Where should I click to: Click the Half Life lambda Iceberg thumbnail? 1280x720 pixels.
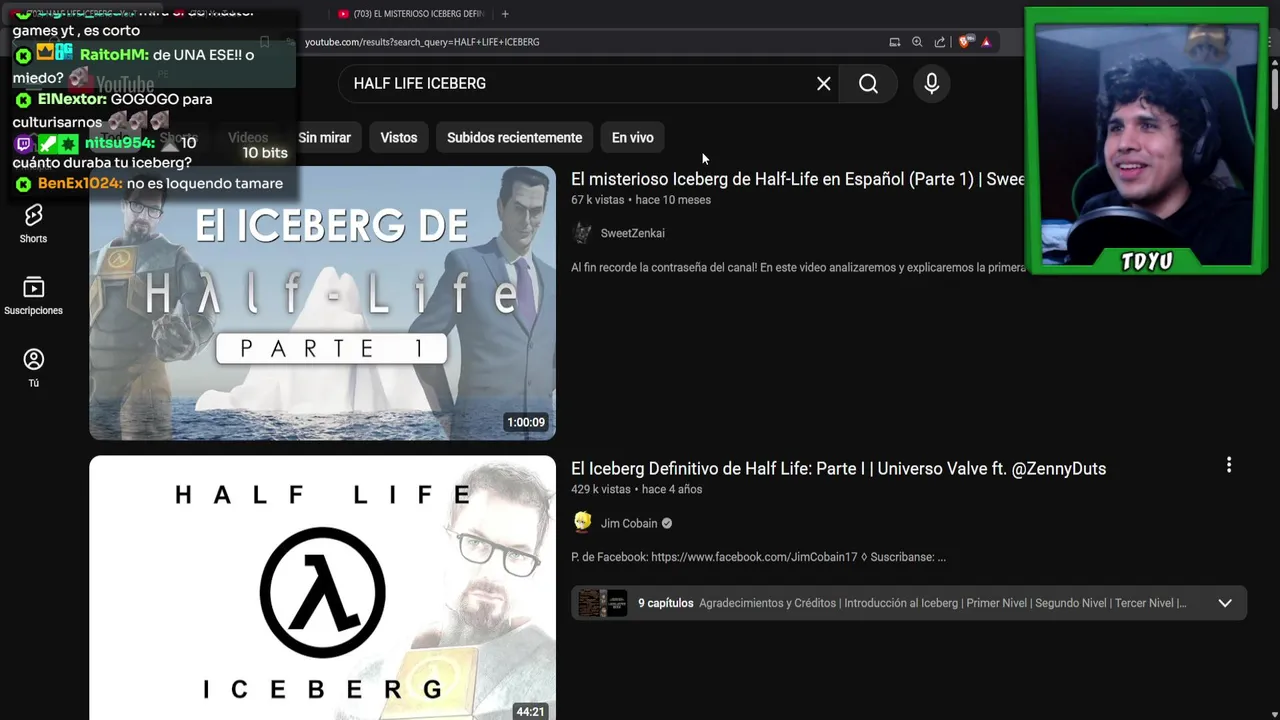(322, 588)
